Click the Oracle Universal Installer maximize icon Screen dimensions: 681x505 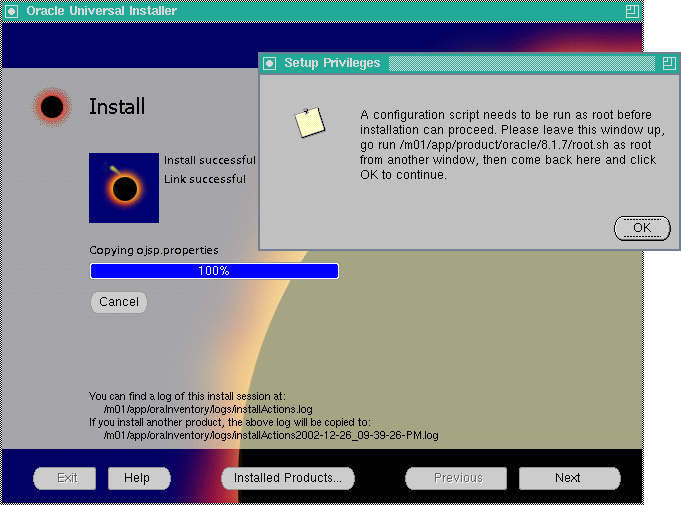tap(631, 10)
